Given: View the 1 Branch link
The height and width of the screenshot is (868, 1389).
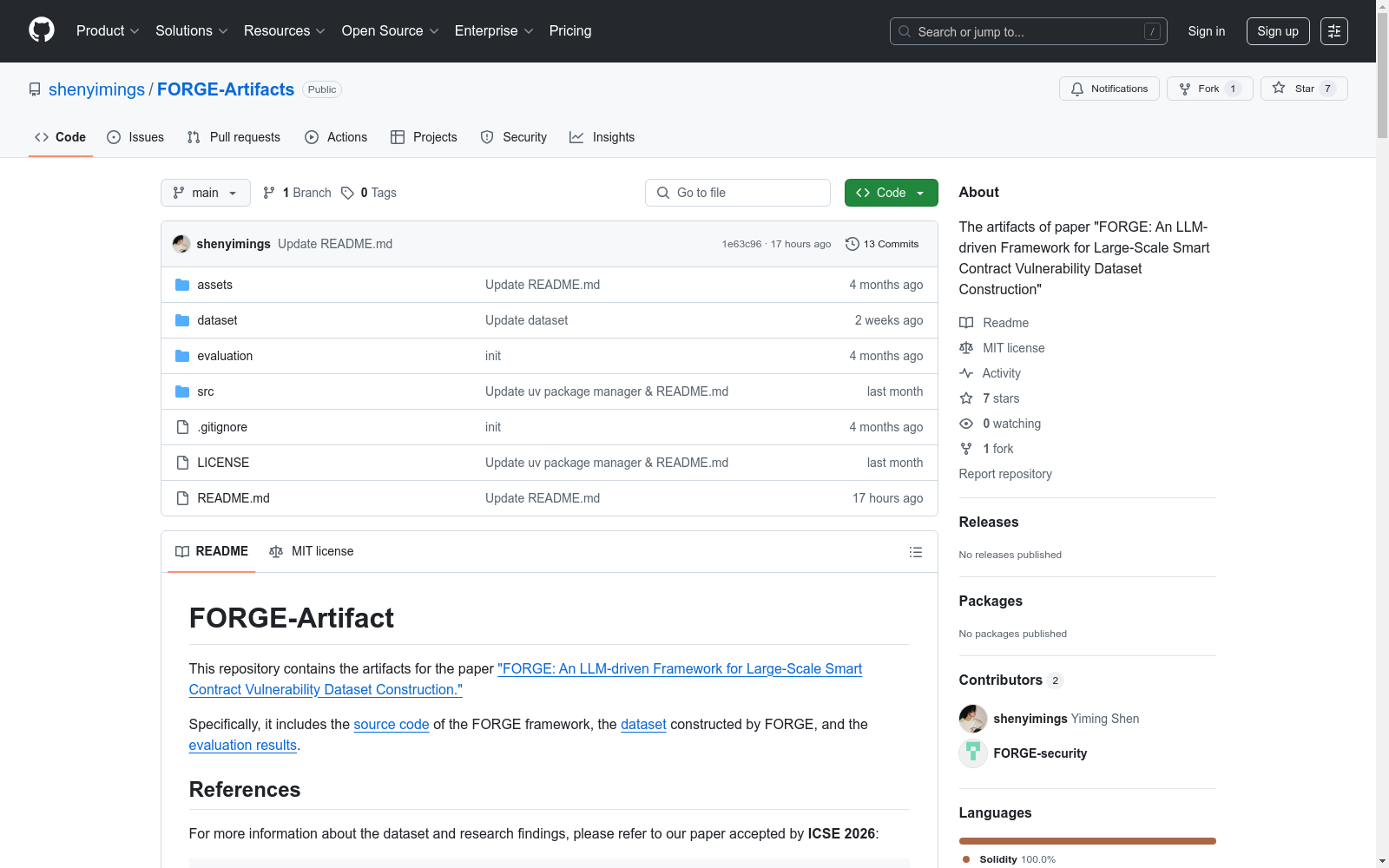Looking at the screenshot, I should pyautogui.click(x=297, y=193).
